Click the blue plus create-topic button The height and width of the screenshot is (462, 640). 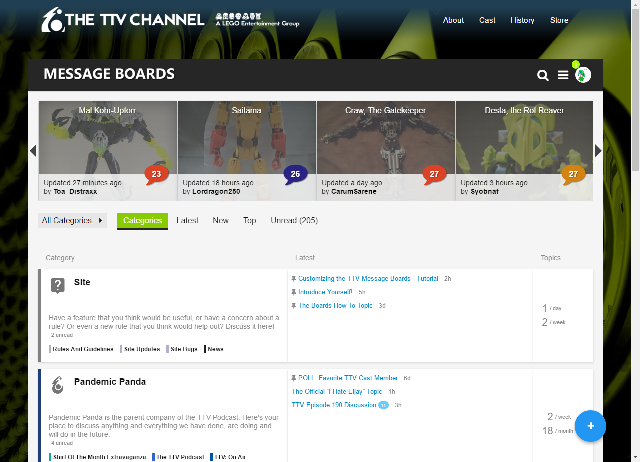[590, 426]
